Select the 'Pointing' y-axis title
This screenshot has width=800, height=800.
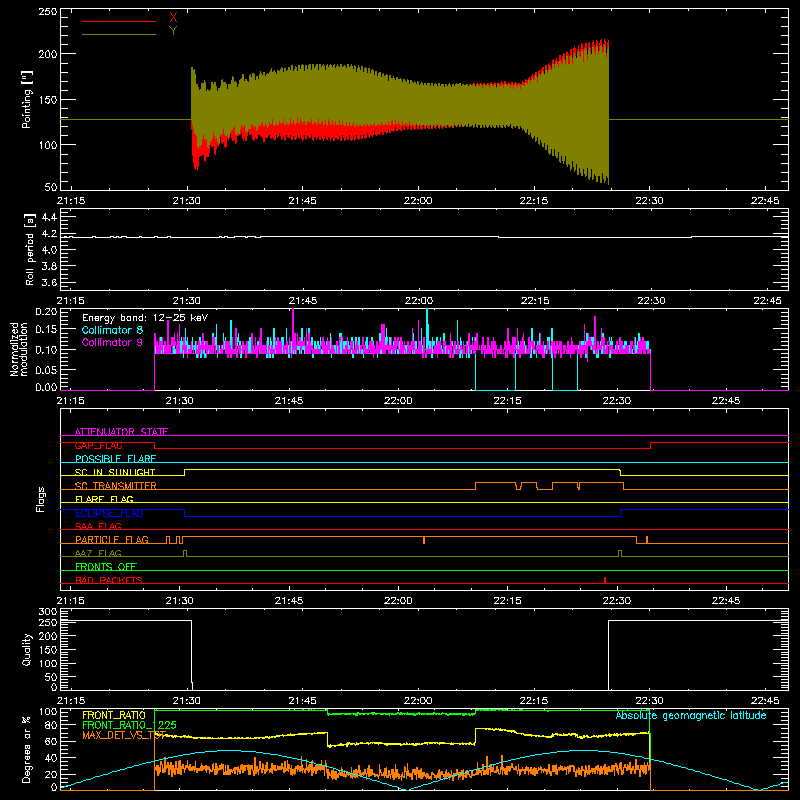click(27, 99)
